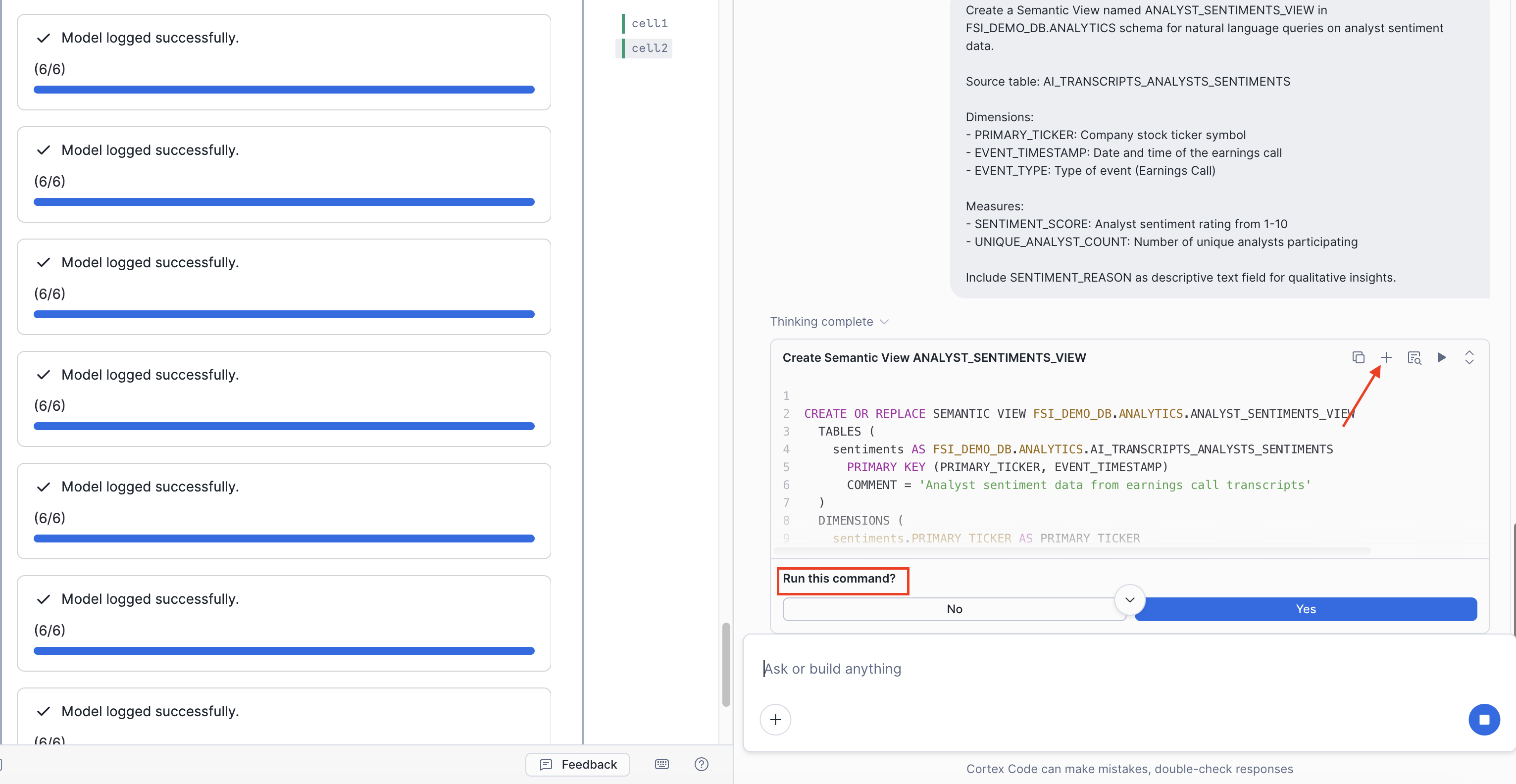
Task: Open the code preview search icon
Action: [x=1414, y=357]
